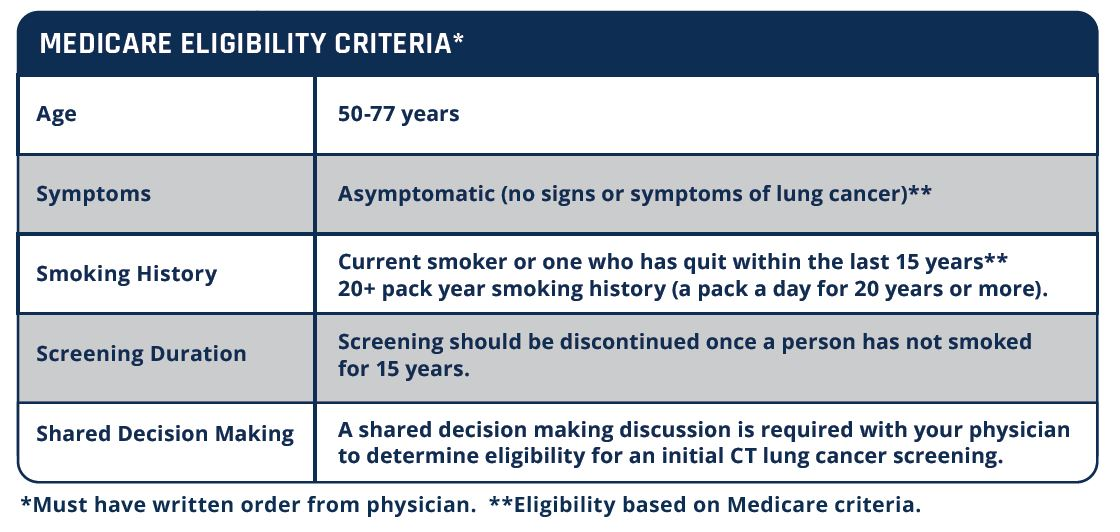This screenshot has height=532, width=1120.
Task: Click the 50-77 years value
Action: pyautogui.click(x=398, y=114)
